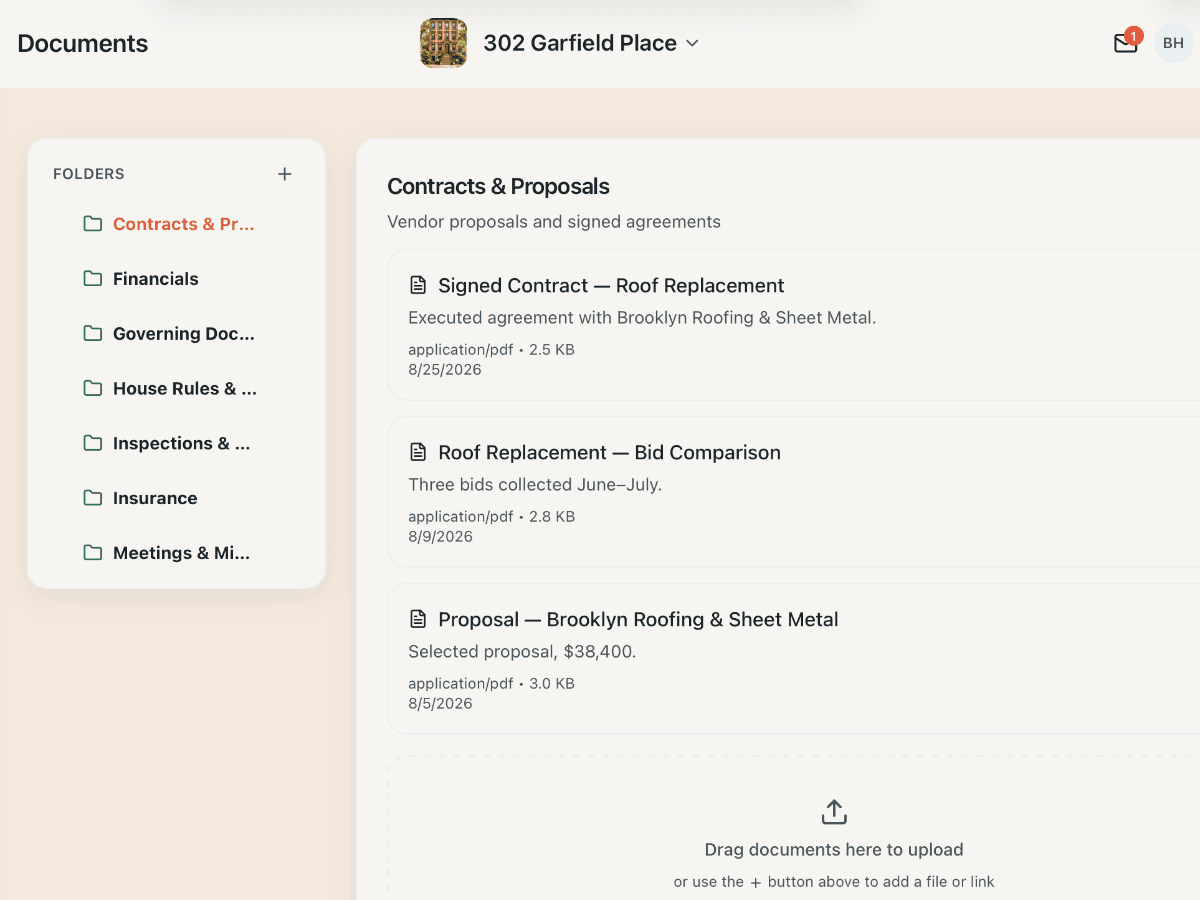Open Signed Contract — Roof Replacement document
The image size is (1200, 900).
(x=611, y=286)
